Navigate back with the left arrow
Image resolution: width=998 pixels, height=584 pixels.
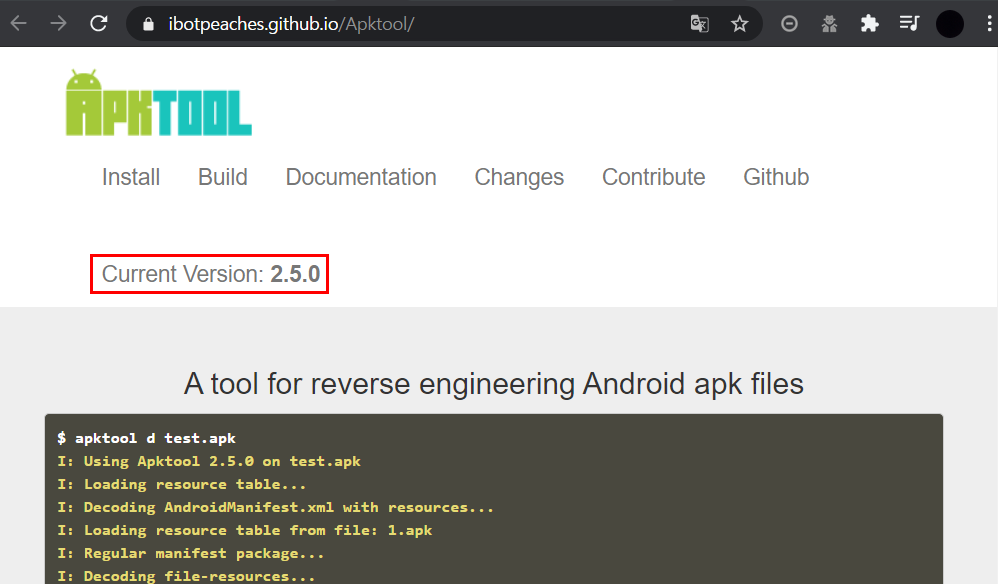coord(18,22)
